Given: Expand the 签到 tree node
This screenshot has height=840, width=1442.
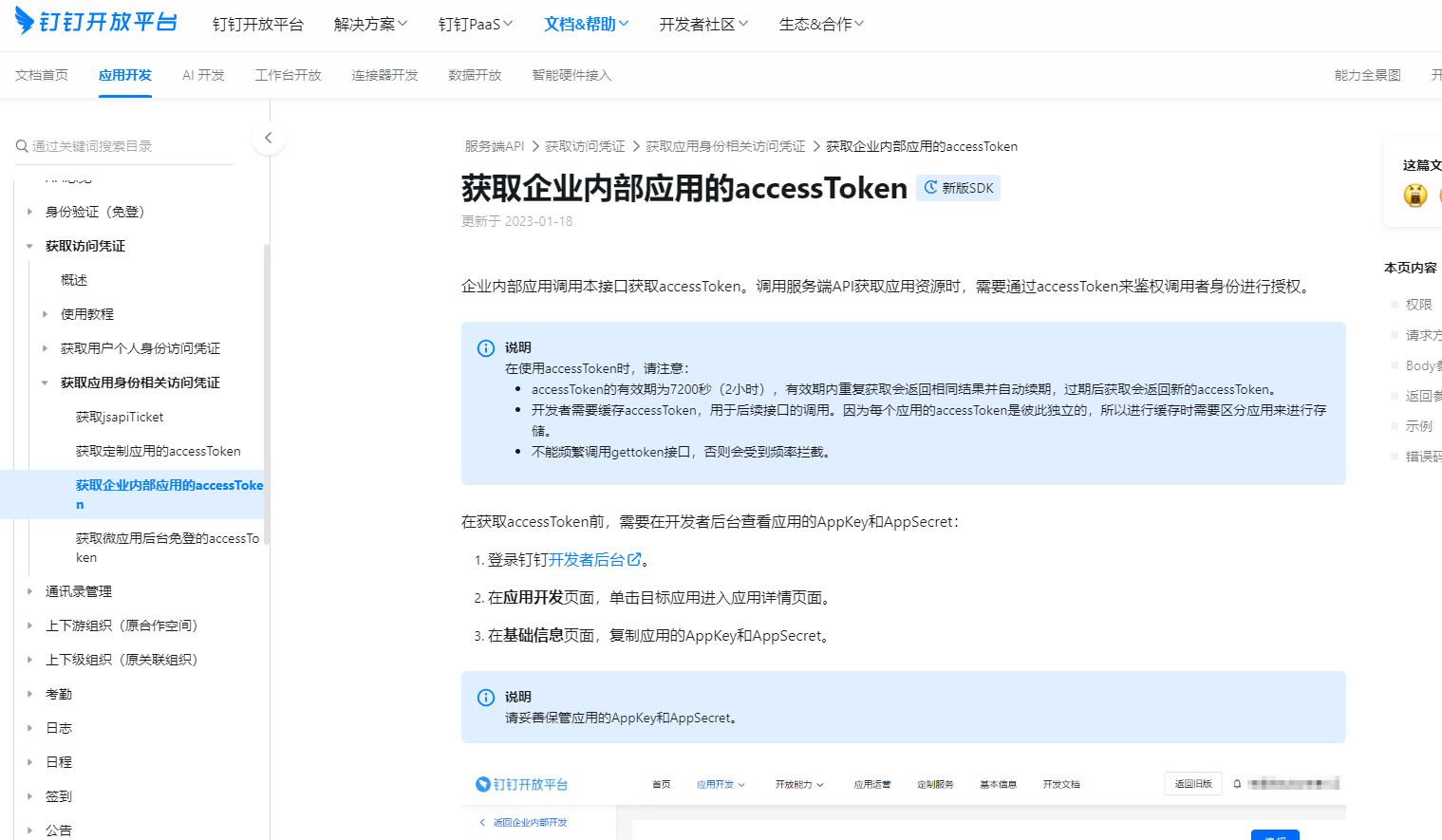Looking at the screenshot, I should 29,796.
